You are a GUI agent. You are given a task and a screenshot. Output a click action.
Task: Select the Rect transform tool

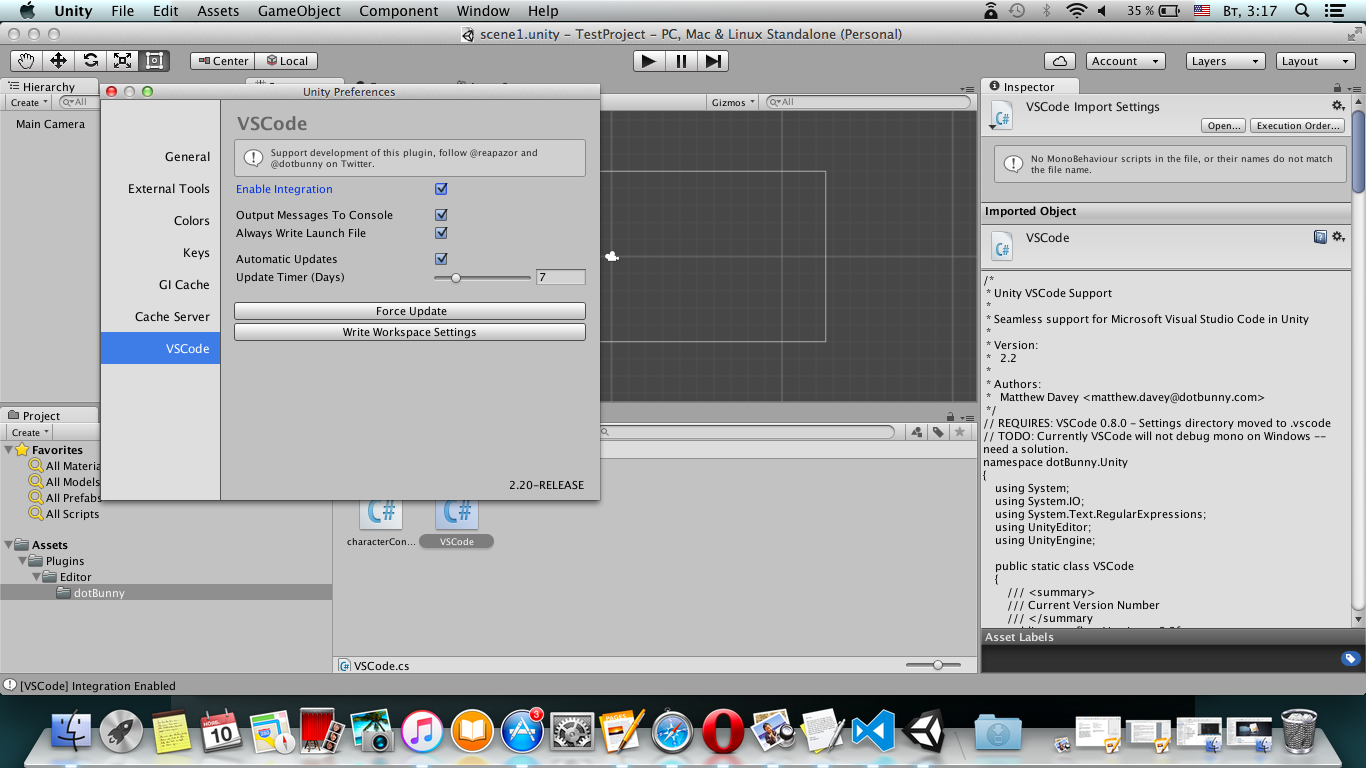(154, 61)
